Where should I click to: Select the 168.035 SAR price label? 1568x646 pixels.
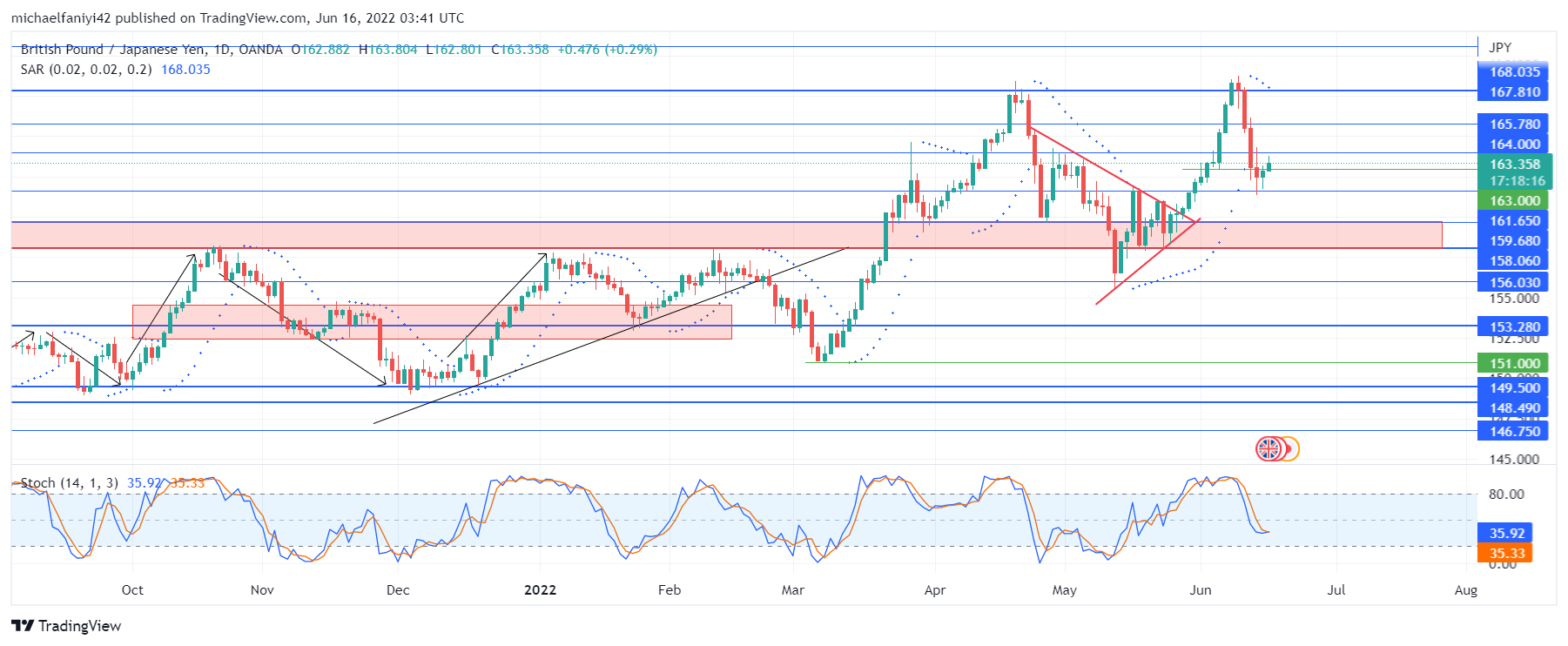[x=1514, y=72]
